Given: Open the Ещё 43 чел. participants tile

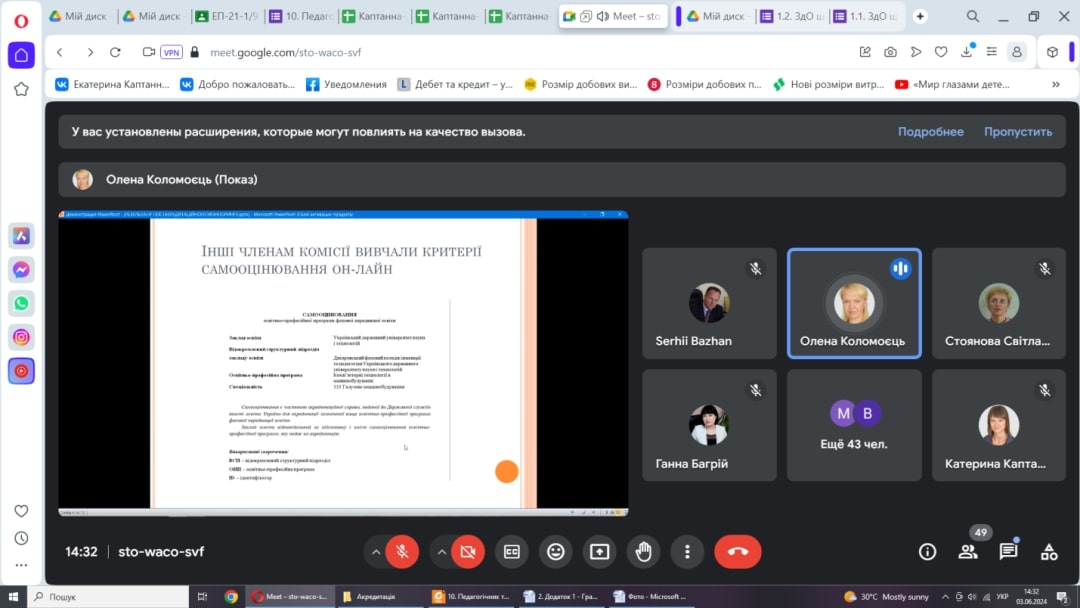Looking at the screenshot, I should 854,426.
